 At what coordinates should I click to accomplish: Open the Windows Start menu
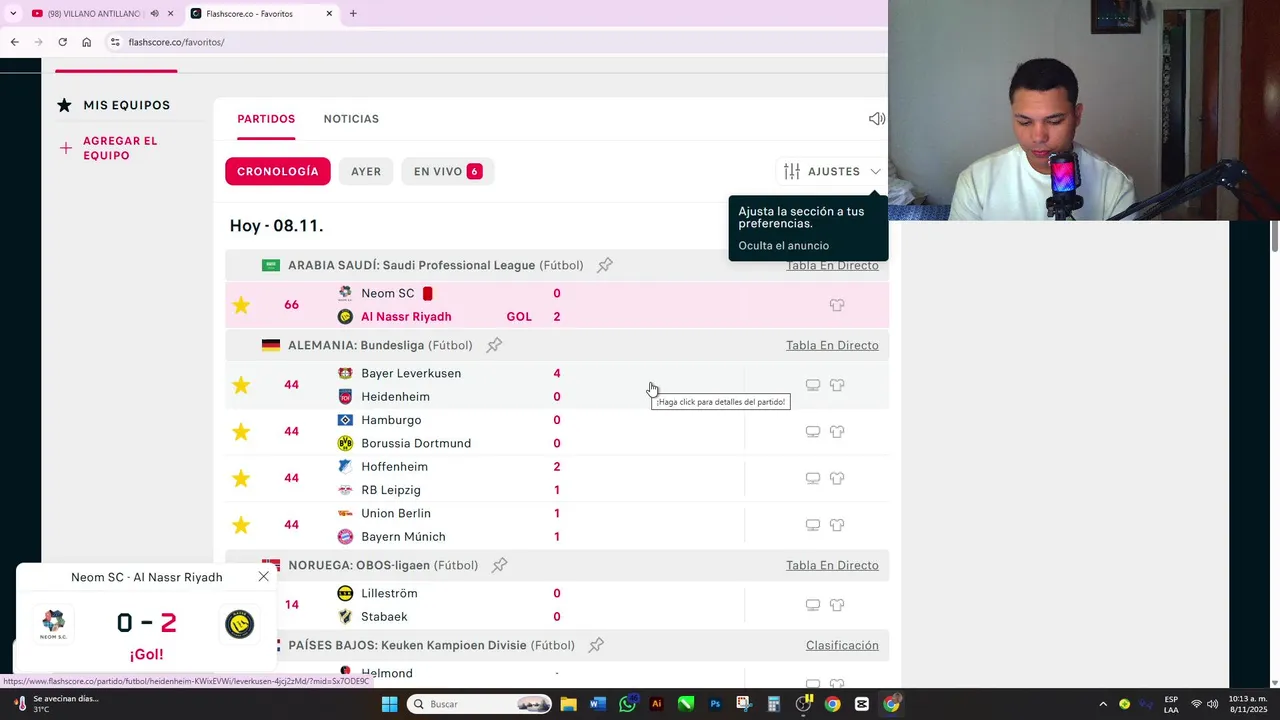389,704
